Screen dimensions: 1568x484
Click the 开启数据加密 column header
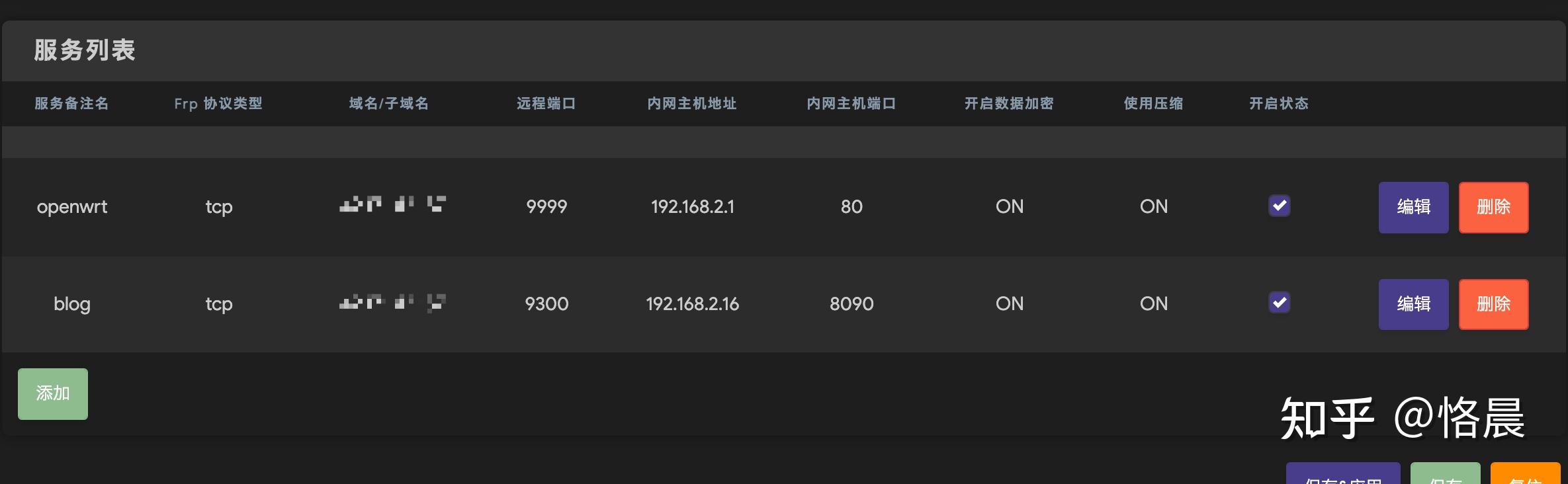1008,104
